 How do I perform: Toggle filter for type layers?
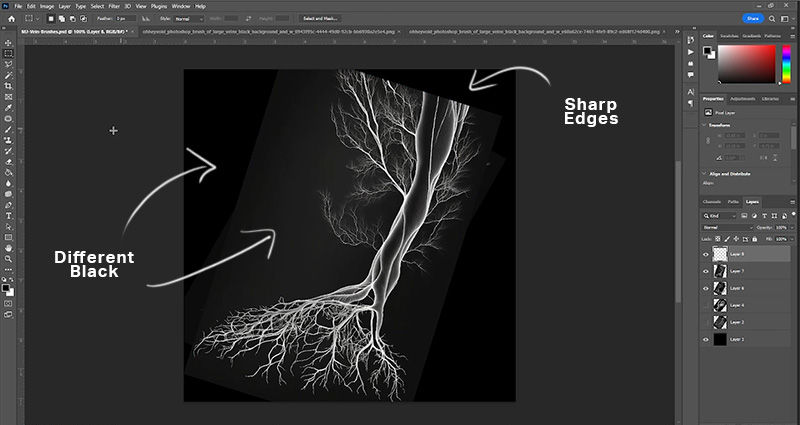[x=764, y=216]
